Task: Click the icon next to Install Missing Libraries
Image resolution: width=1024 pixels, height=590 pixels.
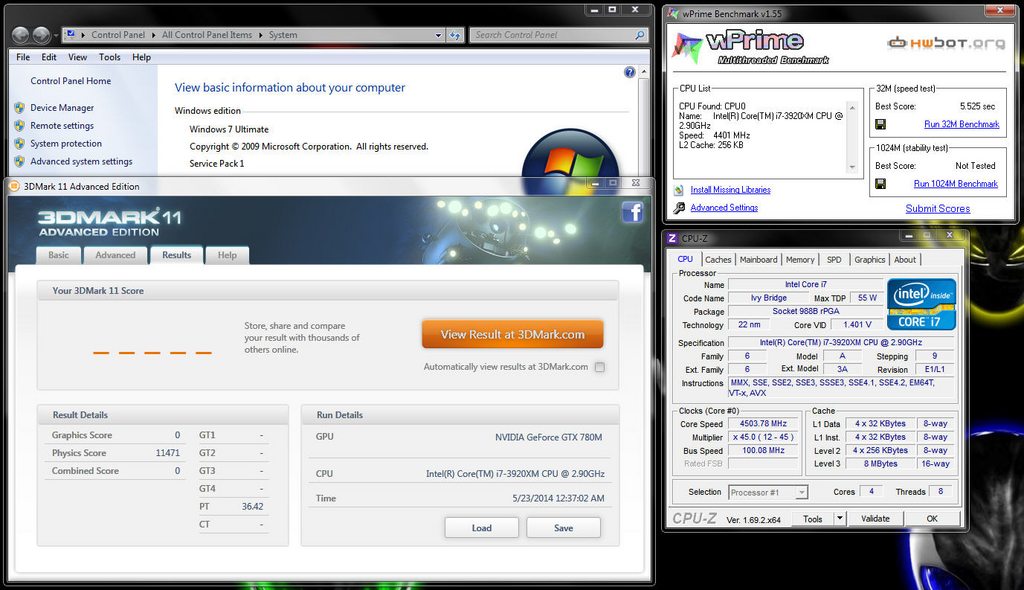Action: (679, 190)
